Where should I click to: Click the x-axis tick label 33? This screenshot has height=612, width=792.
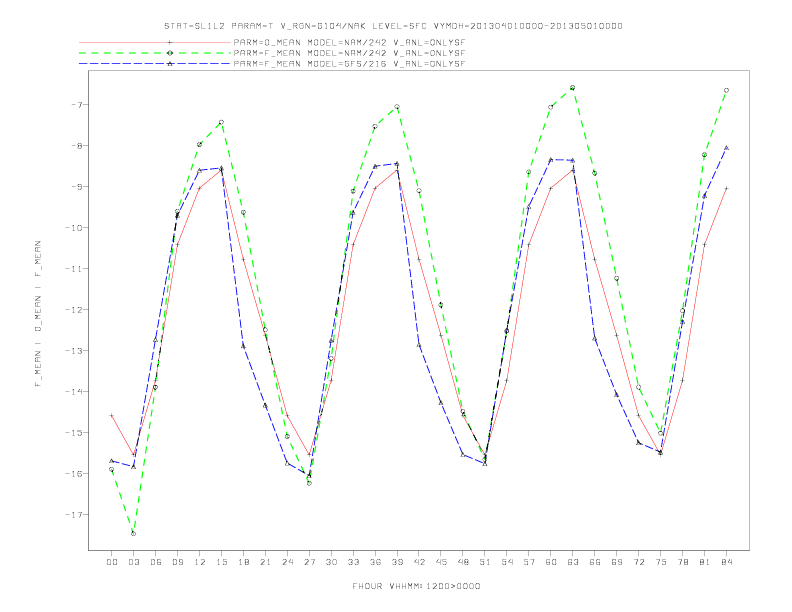coord(353,562)
